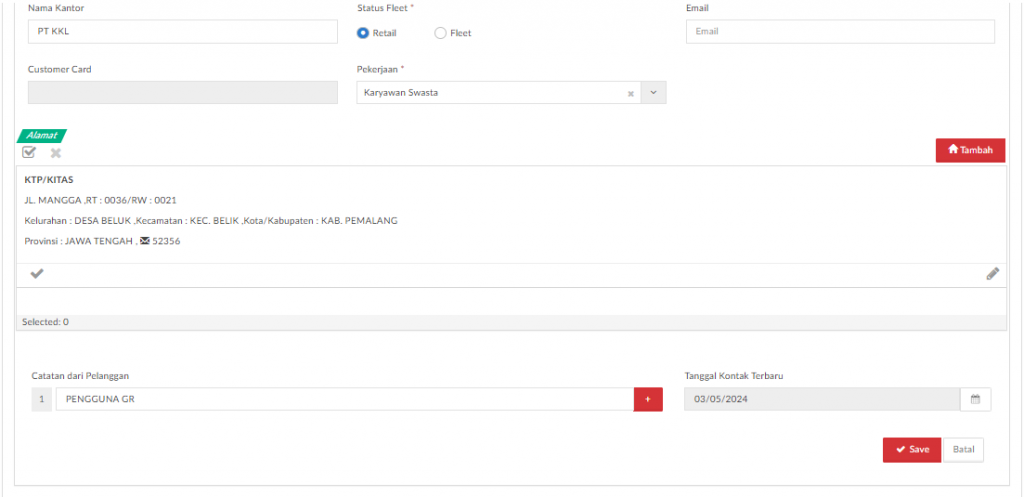This screenshot has width=1024, height=497.
Task: Open the Pekerjaan combo box showing Karyawan Swasta
Action: pos(511,93)
